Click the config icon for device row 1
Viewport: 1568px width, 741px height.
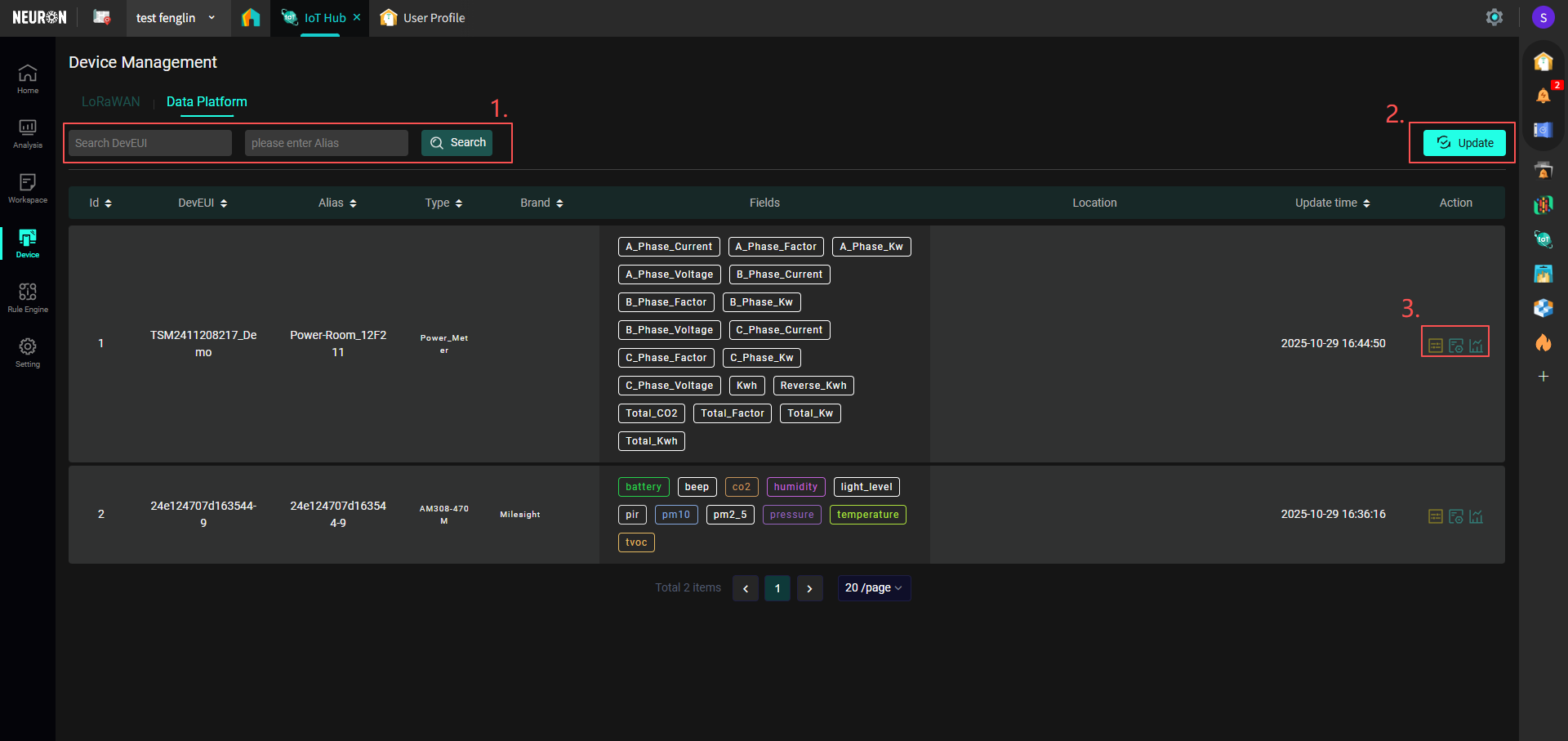tap(1455, 346)
